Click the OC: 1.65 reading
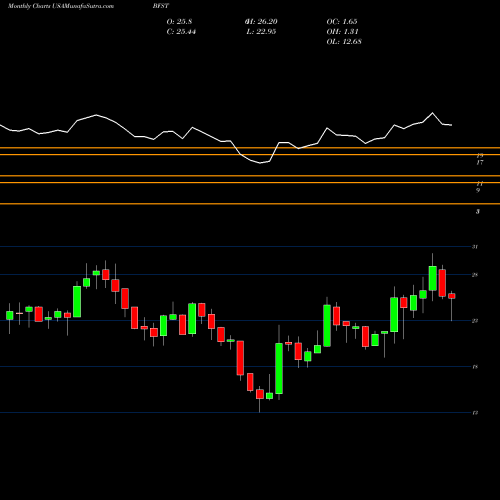This screenshot has height=500, width=500. coord(342,22)
